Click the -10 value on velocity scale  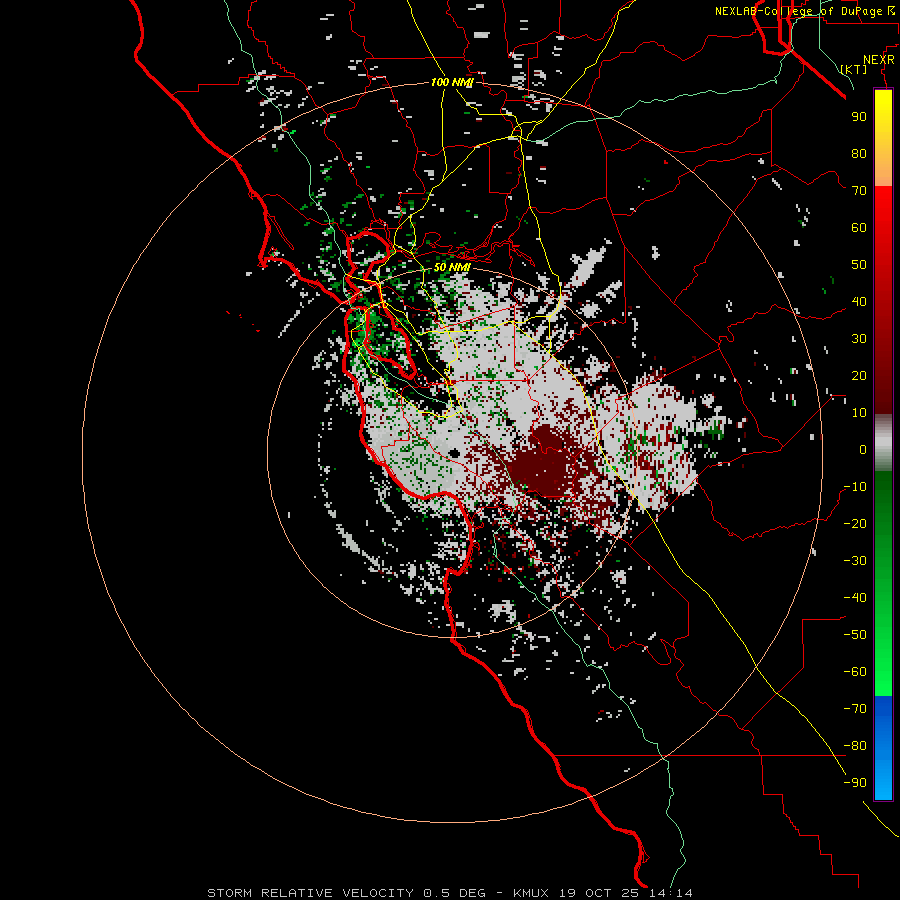[x=855, y=487]
